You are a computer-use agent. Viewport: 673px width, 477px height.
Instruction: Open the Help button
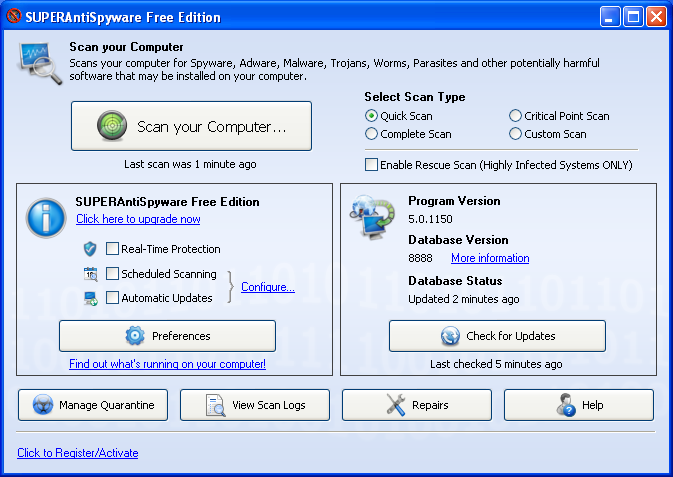(579, 405)
